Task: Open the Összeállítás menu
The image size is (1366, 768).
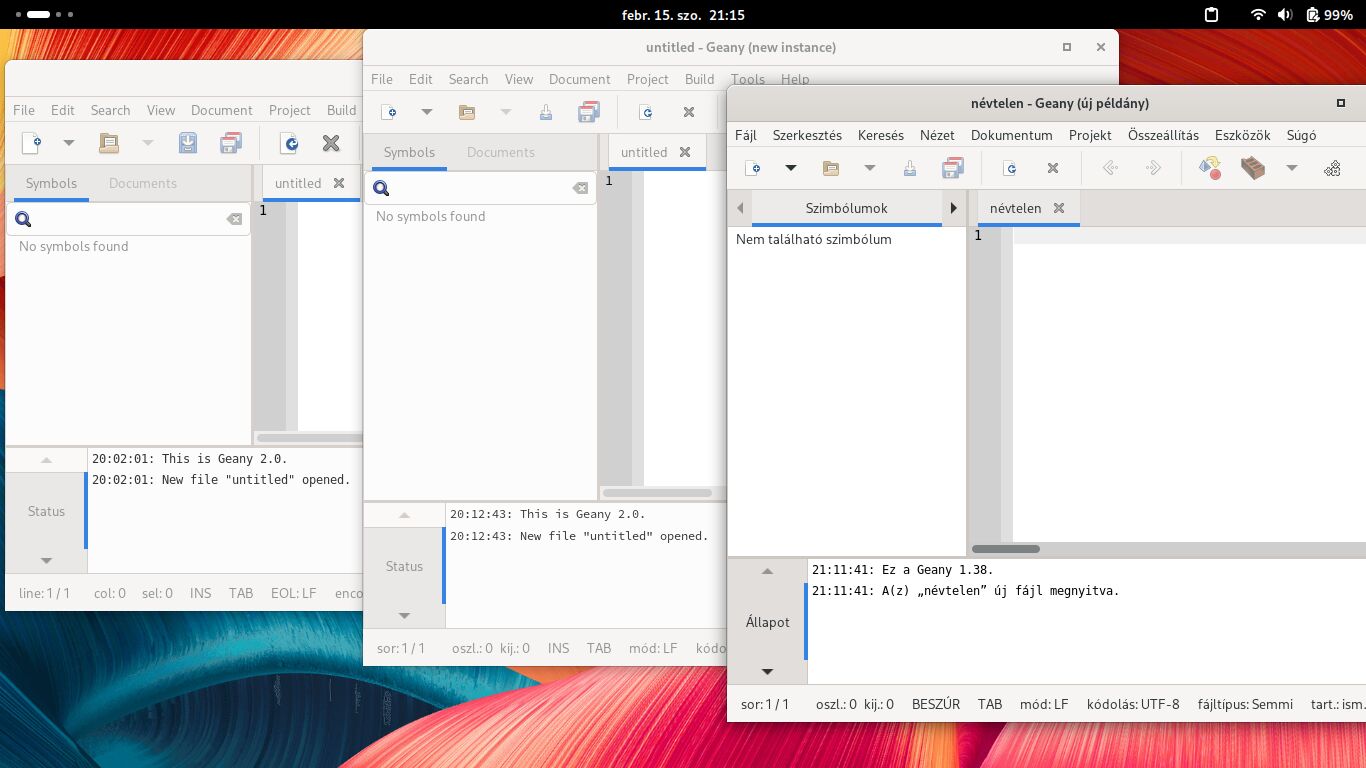Action: coord(1163,135)
